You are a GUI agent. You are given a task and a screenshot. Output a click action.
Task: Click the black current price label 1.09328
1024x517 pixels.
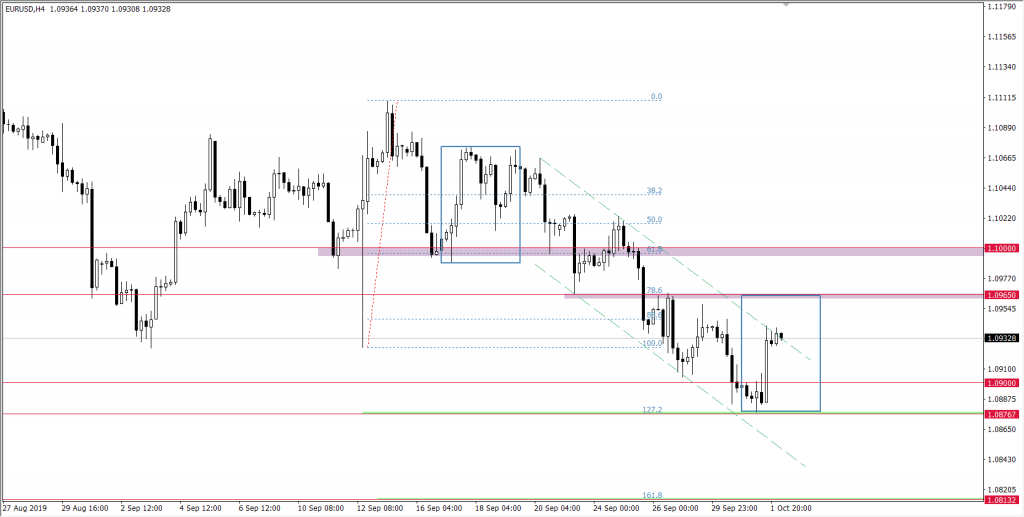pyautogui.click(x=1001, y=338)
